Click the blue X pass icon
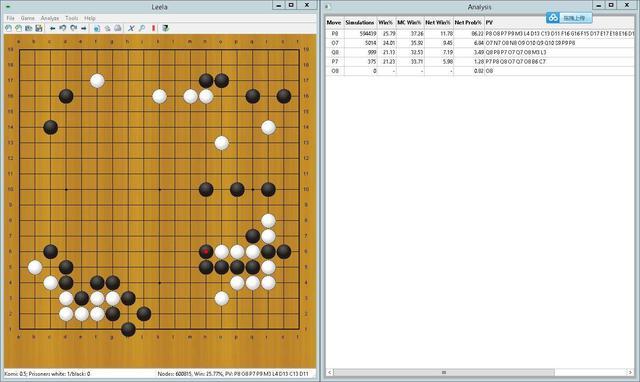The height and width of the screenshot is (382, 640). [131, 28]
